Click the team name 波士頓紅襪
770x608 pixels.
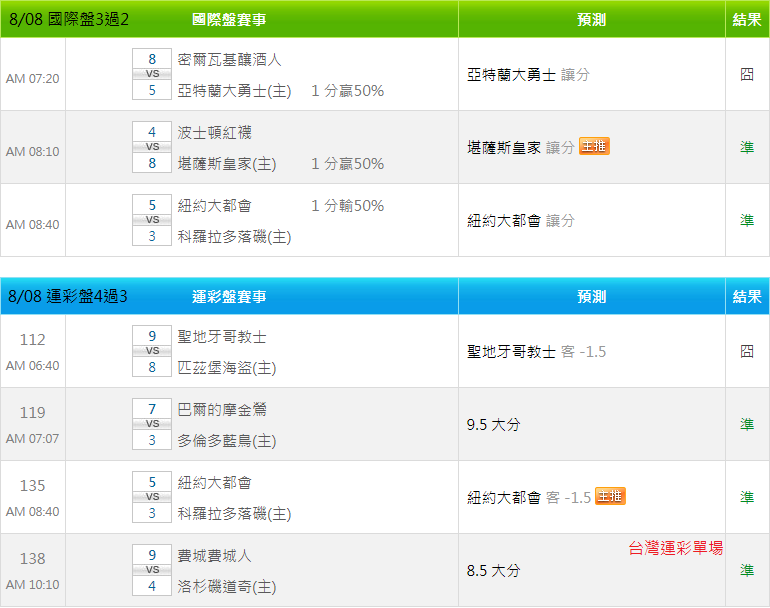pyautogui.click(x=215, y=133)
